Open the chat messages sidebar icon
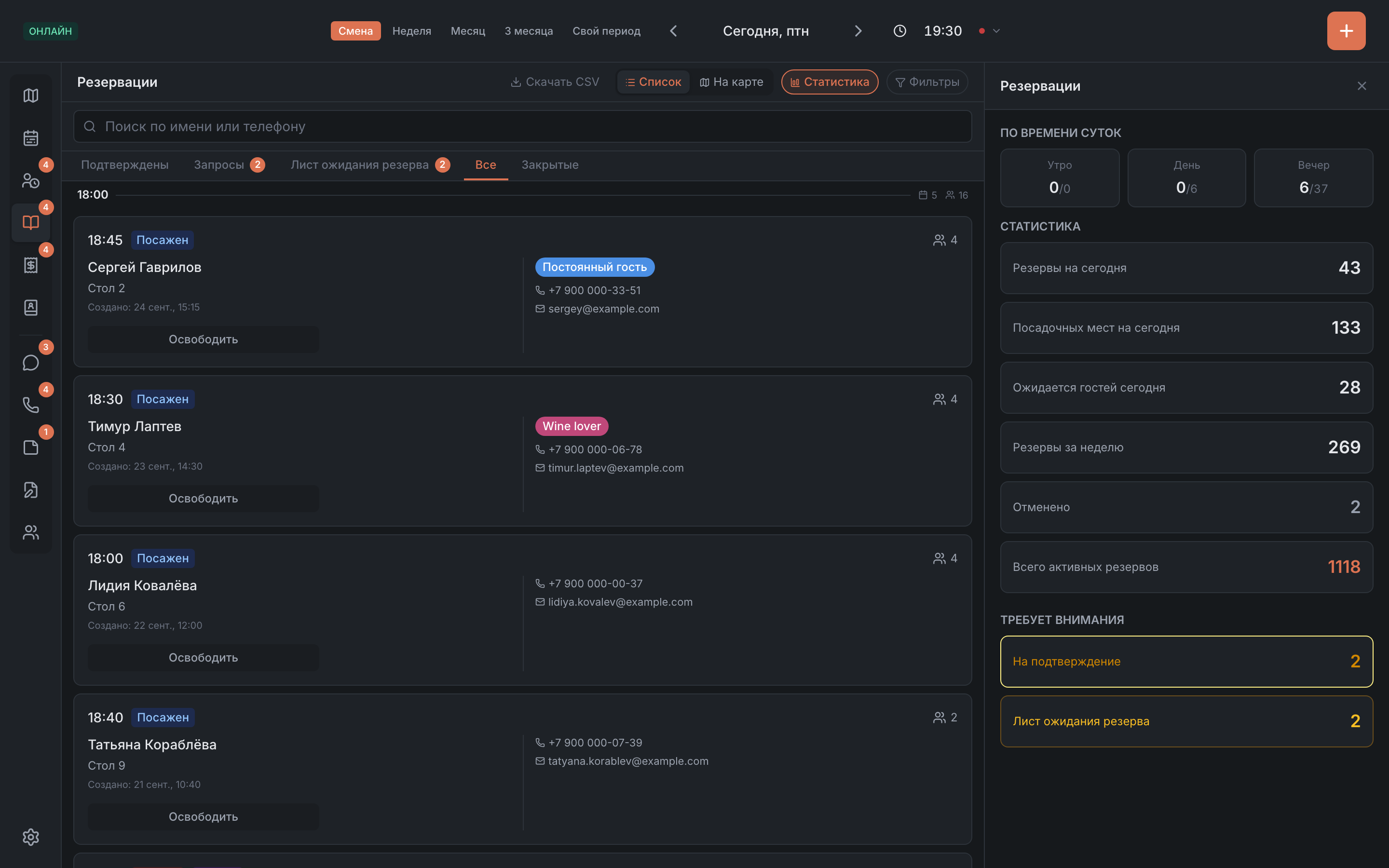 click(31, 363)
